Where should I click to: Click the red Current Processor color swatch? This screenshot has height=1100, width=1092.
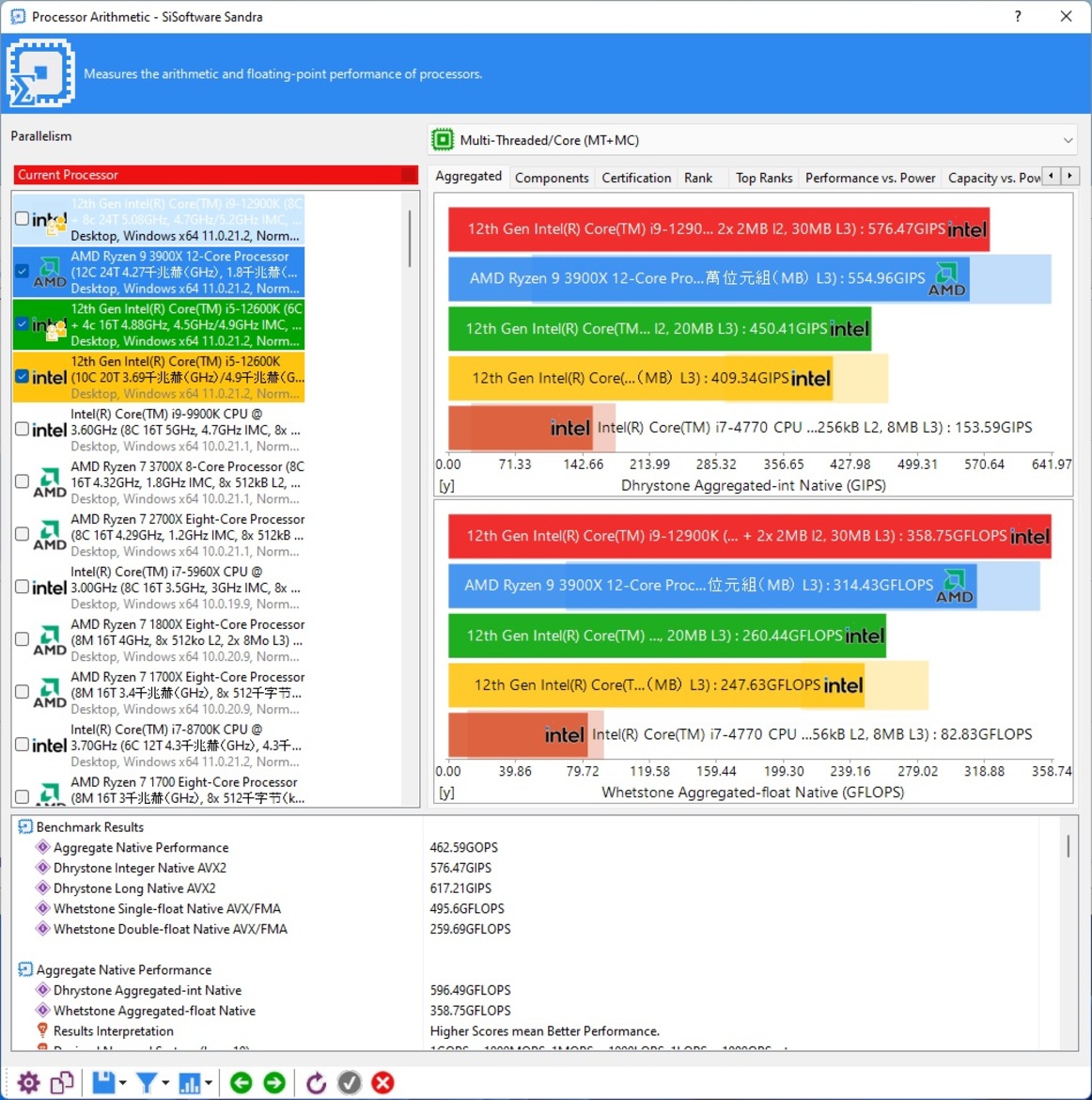pyautogui.click(x=409, y=175)
